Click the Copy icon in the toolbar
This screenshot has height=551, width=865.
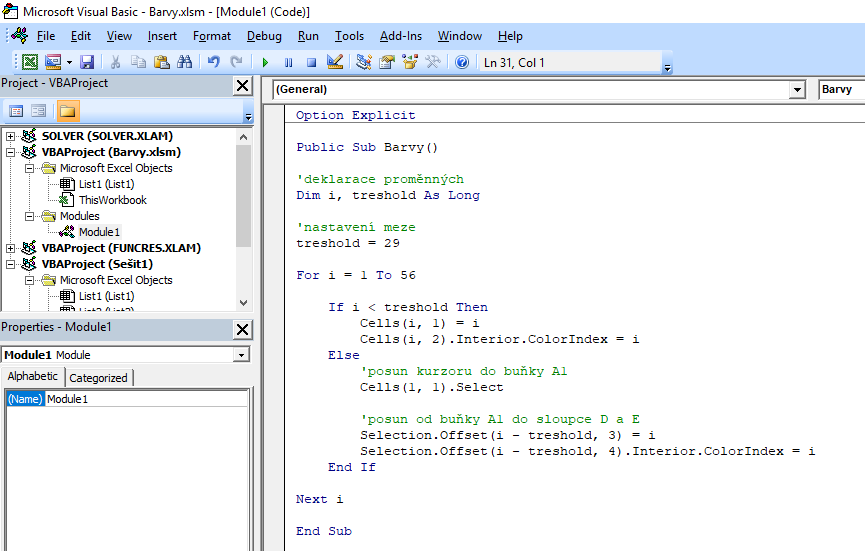(x=138, y=62)
